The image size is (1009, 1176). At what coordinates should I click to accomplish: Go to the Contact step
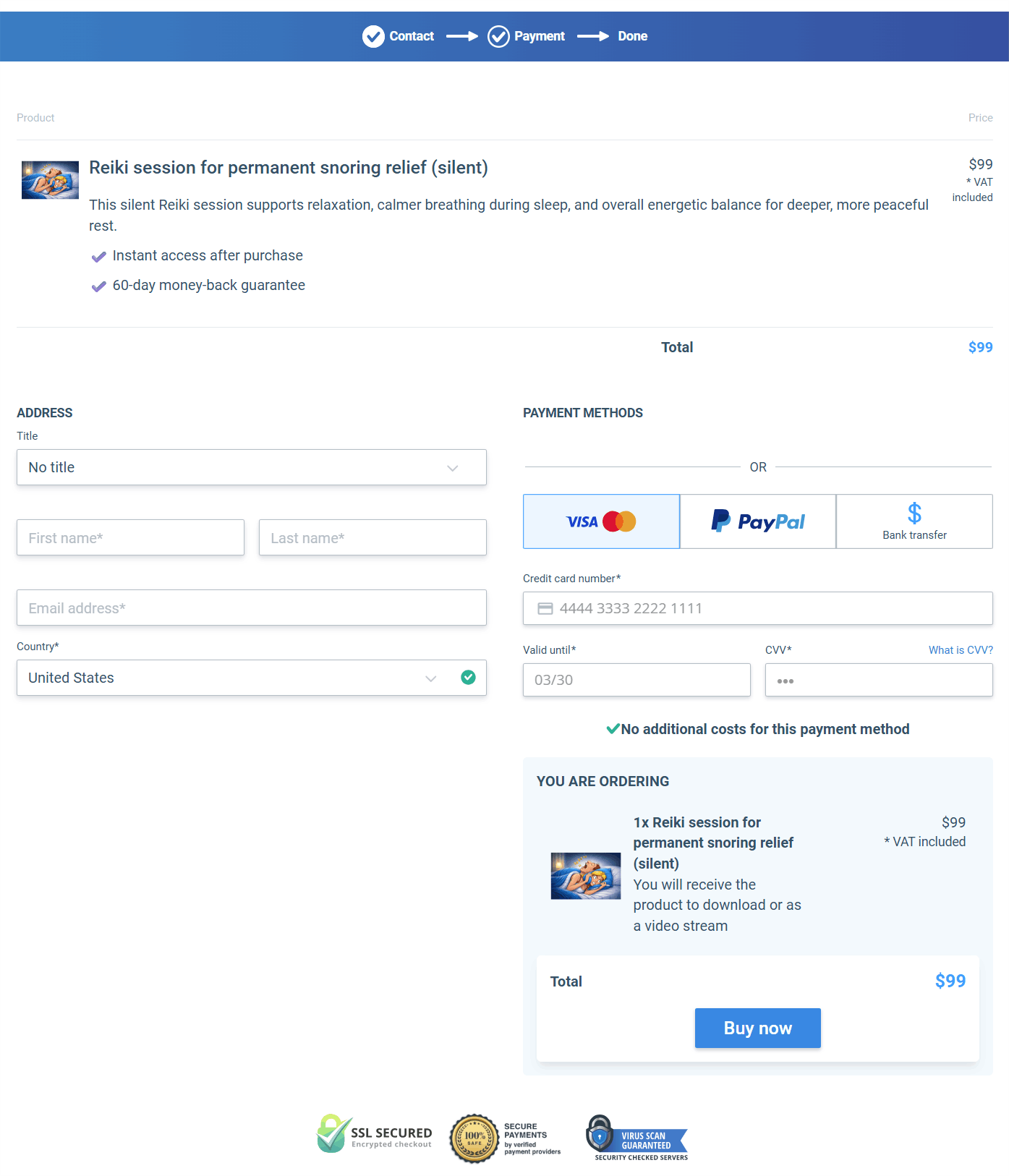pyautogui.click(x=412, y=36)
